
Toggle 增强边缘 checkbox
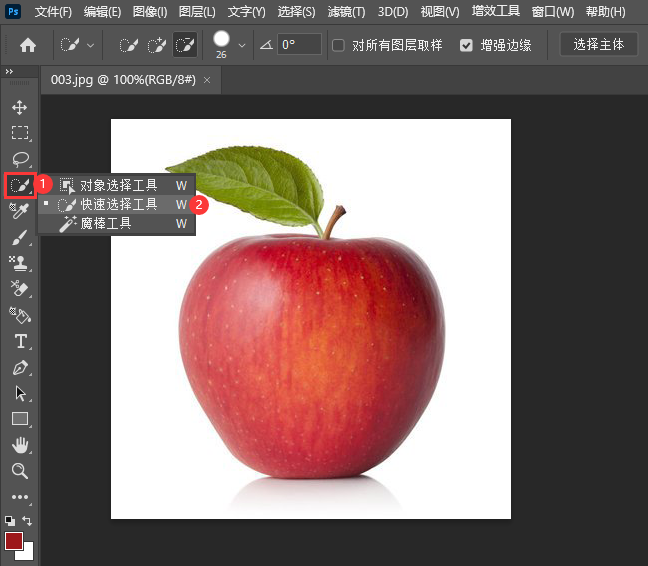pyautogui.click(x=466, y=45)
